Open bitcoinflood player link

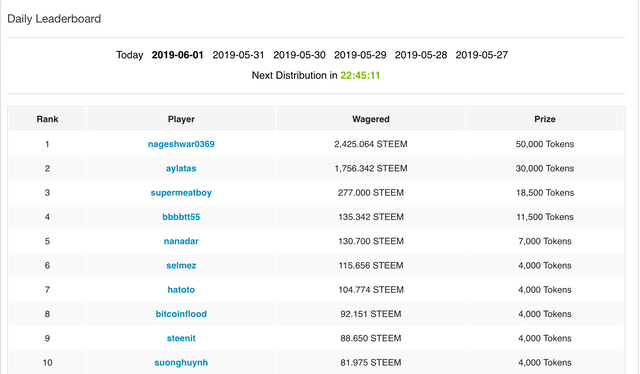181,314
